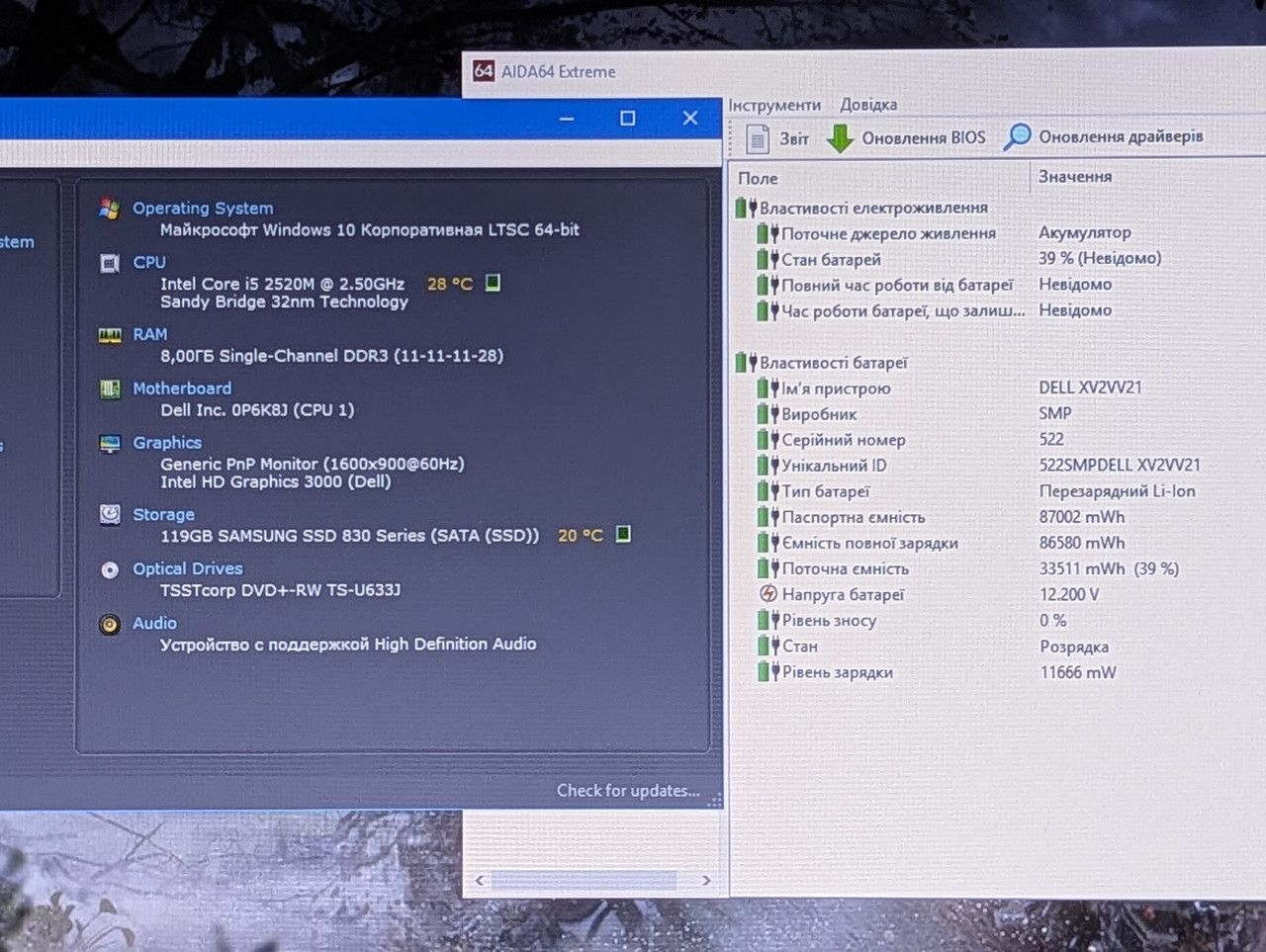The height and width of the screenshot is (952, 1266).
Task: Click the value Розрядка
Action: tap(1074, 647)
